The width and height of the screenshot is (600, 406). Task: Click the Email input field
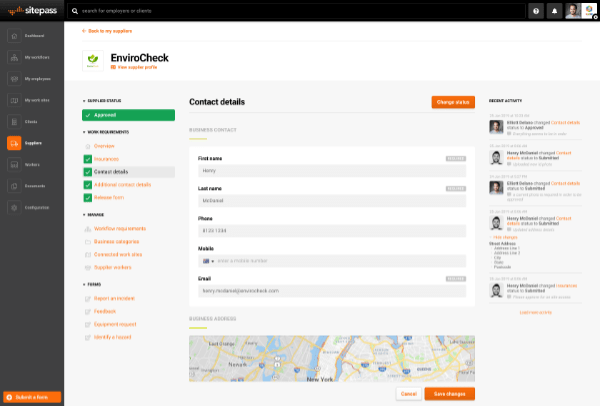332,291
